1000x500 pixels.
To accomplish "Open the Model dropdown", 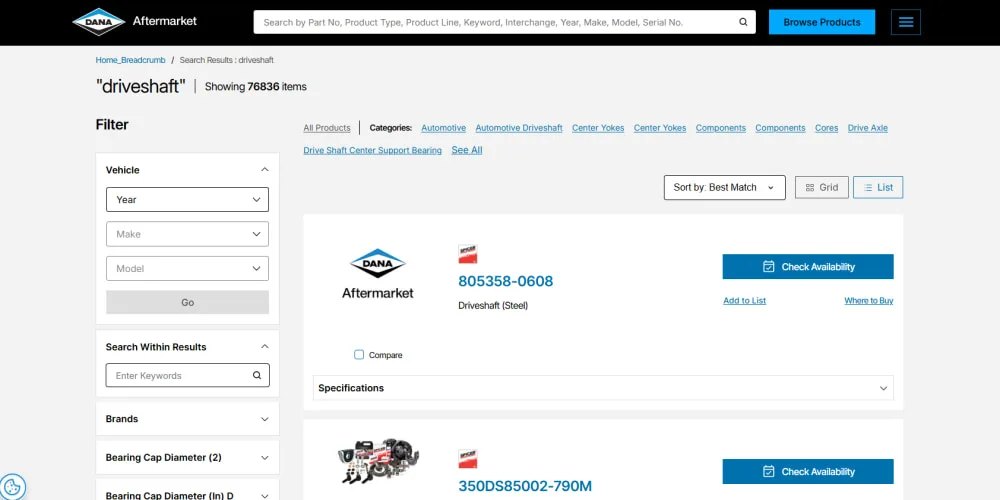I will (x=188, y=268).
